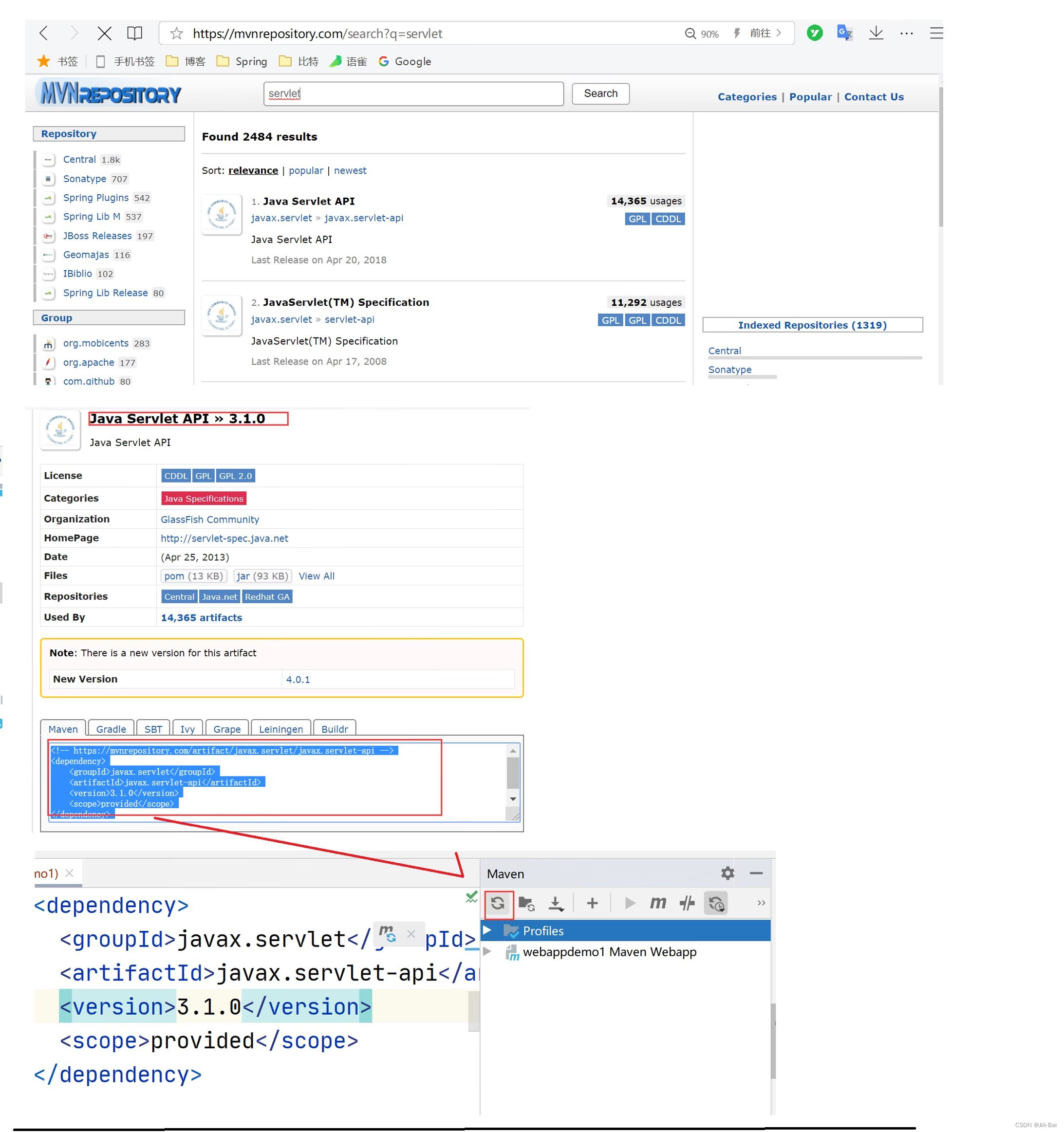
Task: Open Maven panel settings gear
Action: (x=728, y=873)
